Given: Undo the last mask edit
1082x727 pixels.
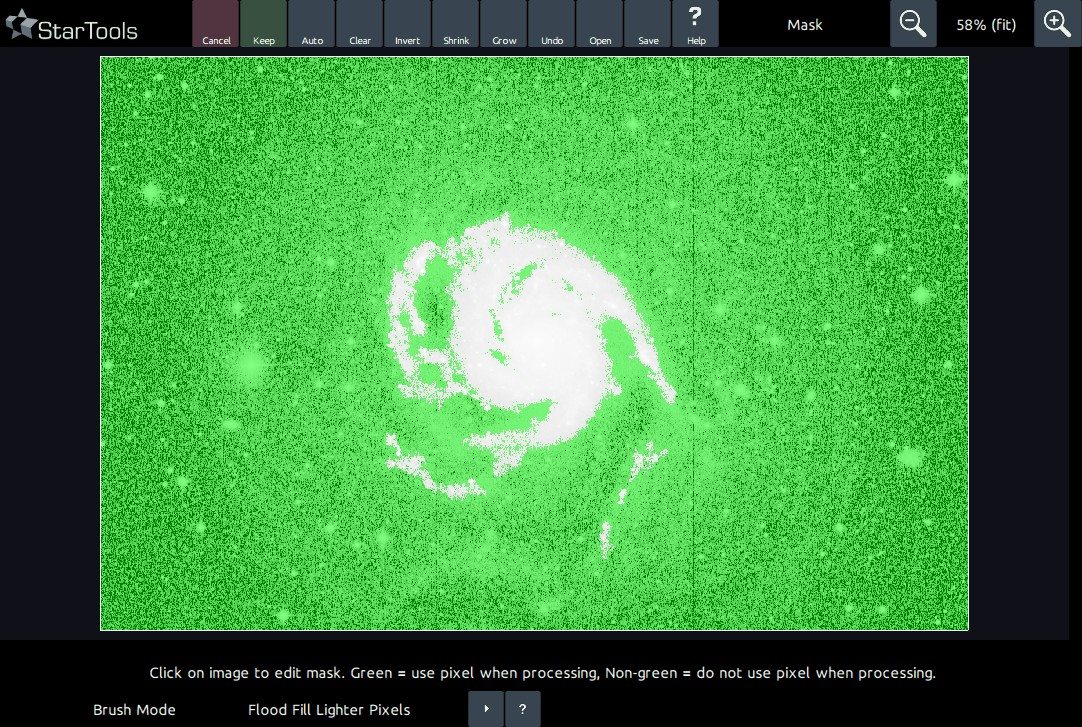Looking at the screenshot, I should click(x=551, y=23).
